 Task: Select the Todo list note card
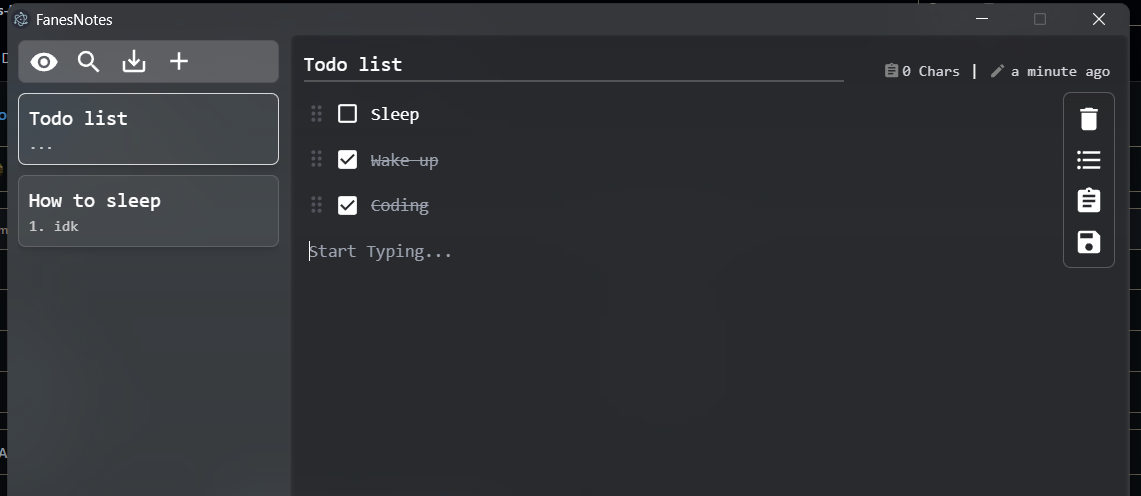(148, 129)
